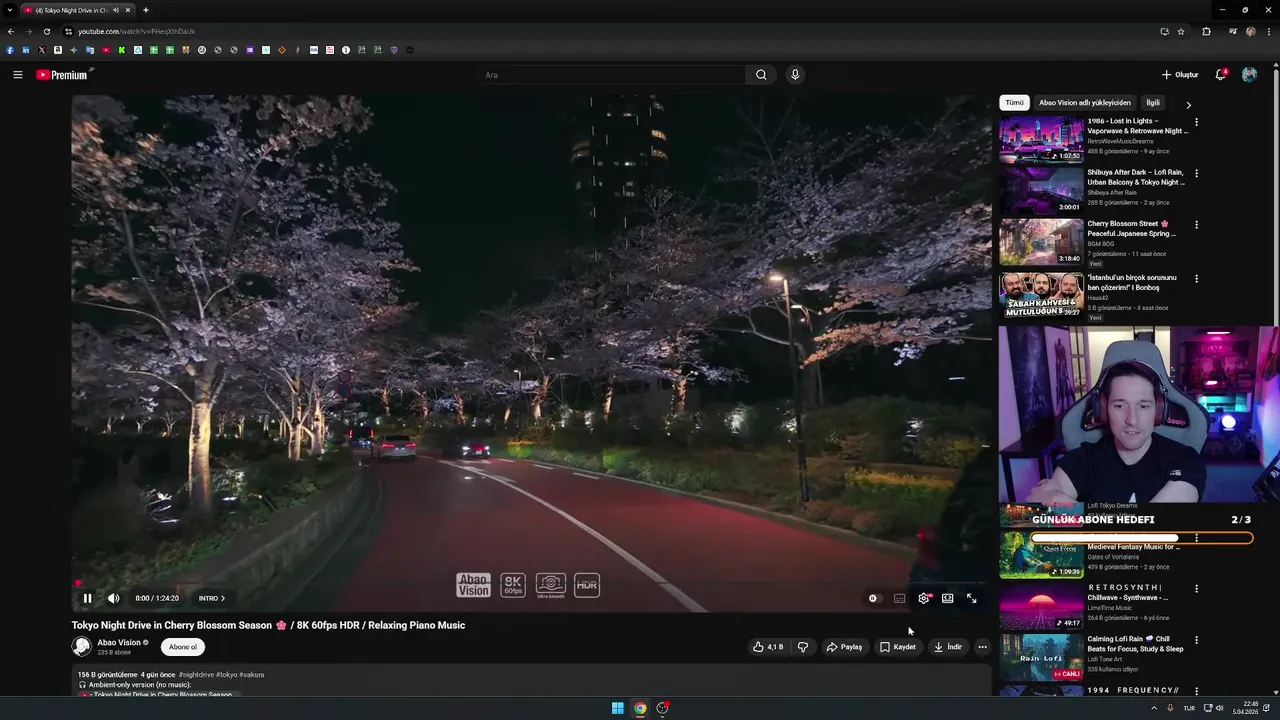Open the Abao Vision channel avatar
This screenshot has height=720, width=1280.
(82, 647)
